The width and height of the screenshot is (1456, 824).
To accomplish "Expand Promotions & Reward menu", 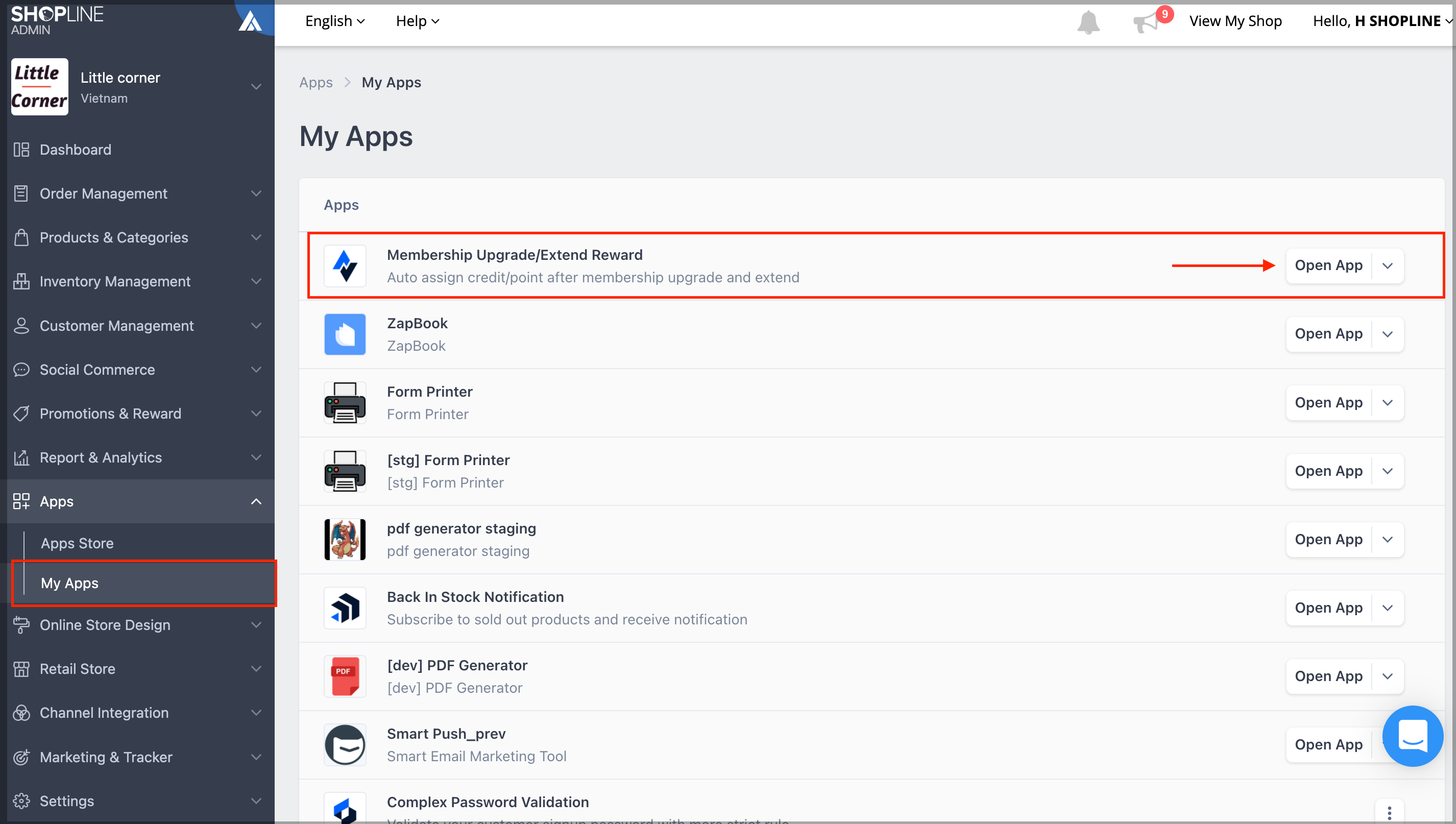I will 137,414.
